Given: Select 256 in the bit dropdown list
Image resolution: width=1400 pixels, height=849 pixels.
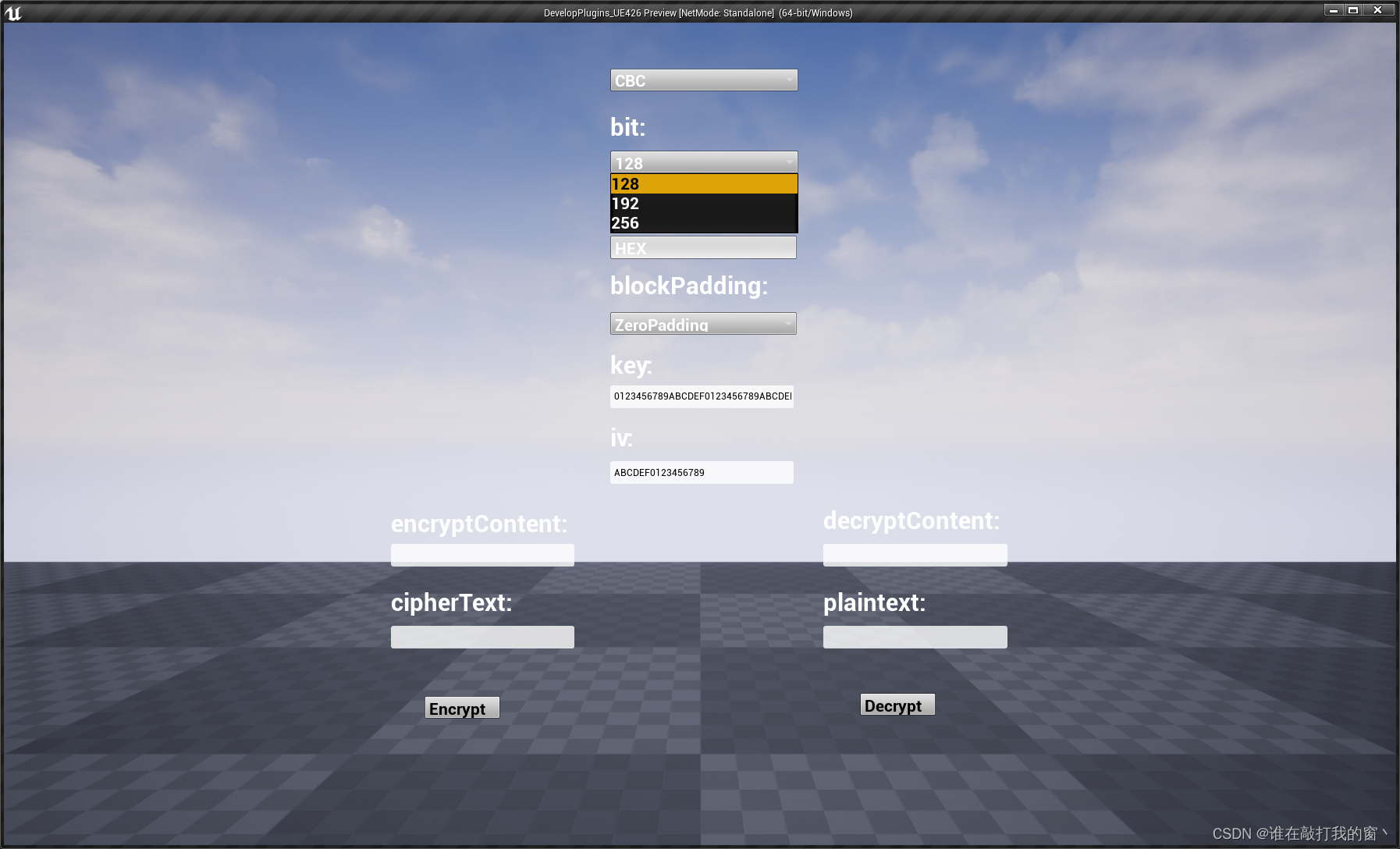Looking at the screenshot, I should [702, 223].
